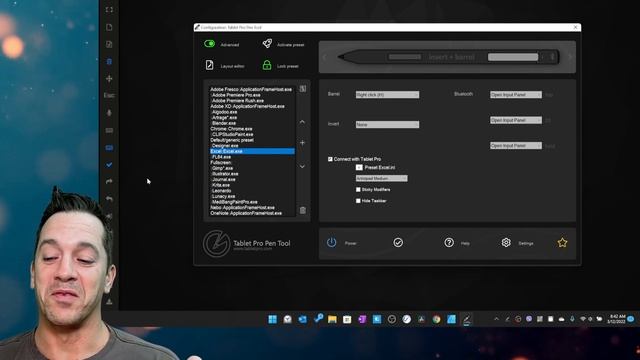The width and height of the screenshot is (640, 360).
Task: Toggle Connect with Tablet Pro checkbox
Action: click(330, 159)
